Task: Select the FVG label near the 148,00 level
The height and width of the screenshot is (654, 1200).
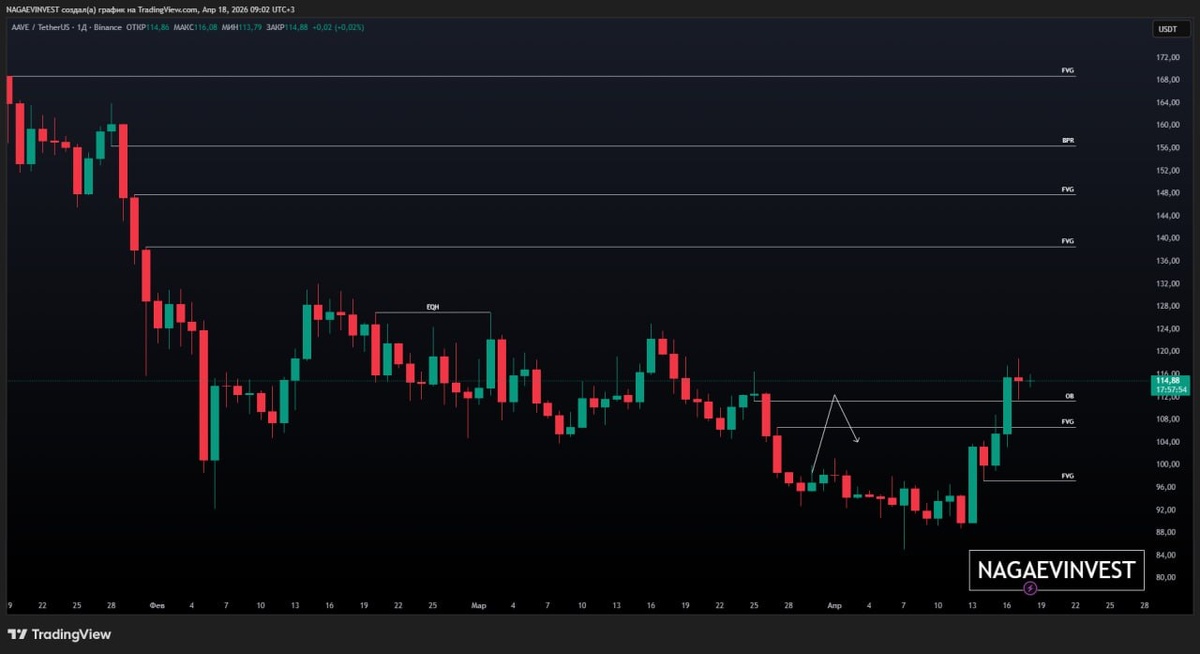Action: pos(1068,189)
